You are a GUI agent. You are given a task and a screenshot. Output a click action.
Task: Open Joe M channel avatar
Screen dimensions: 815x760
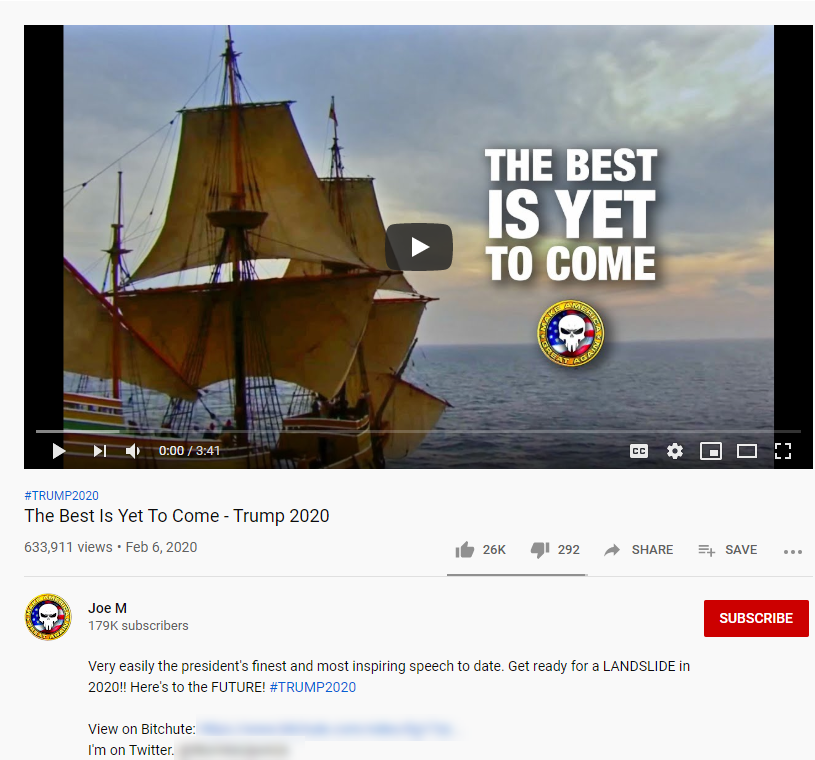tap(48, 617)
